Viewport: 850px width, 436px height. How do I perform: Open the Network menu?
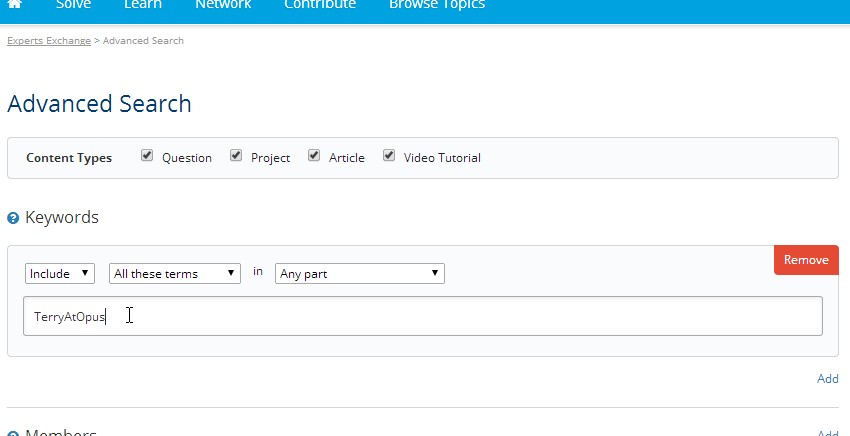(x=223, y=4)
